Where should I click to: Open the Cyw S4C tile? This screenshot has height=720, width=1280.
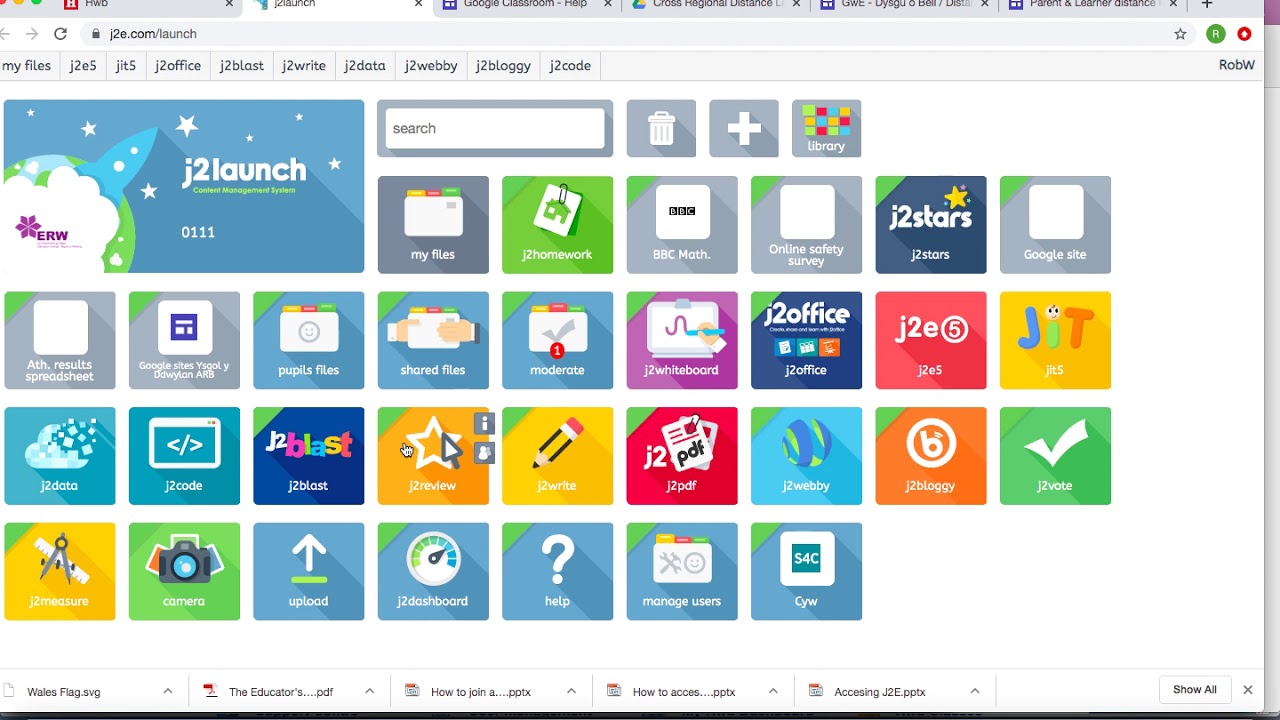(x=806, y=571)
